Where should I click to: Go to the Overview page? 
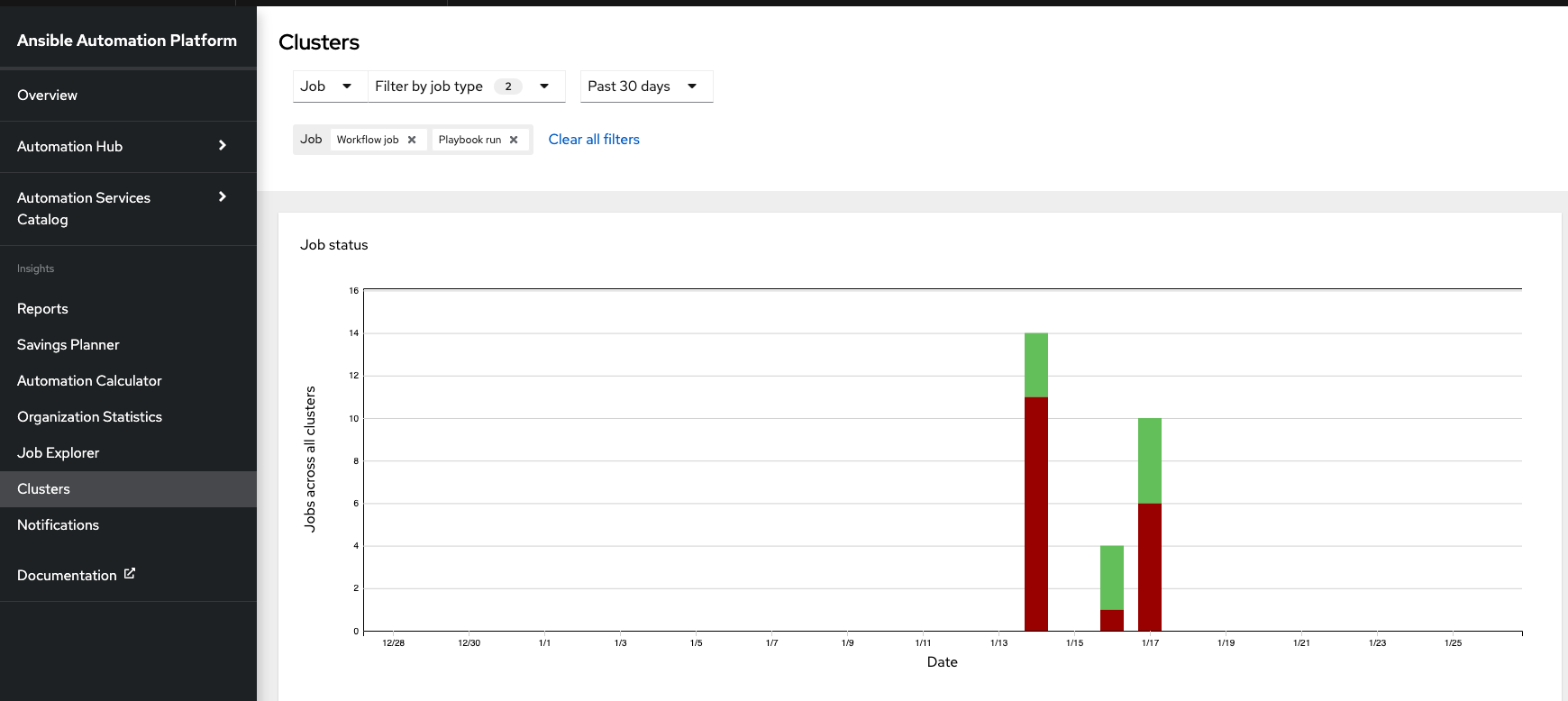pos(48,96)
